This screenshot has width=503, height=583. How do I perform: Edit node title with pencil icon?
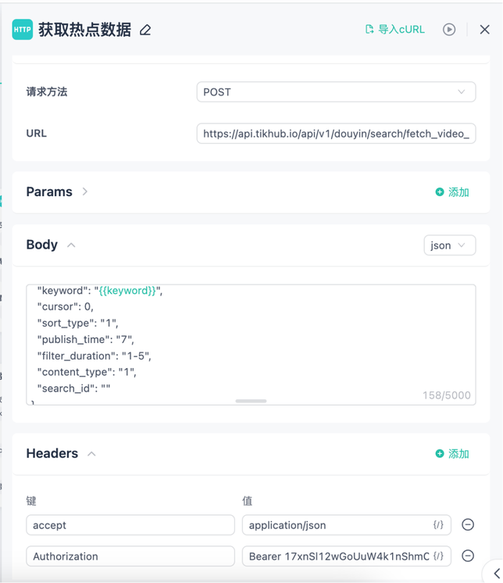tap(145, 30)
